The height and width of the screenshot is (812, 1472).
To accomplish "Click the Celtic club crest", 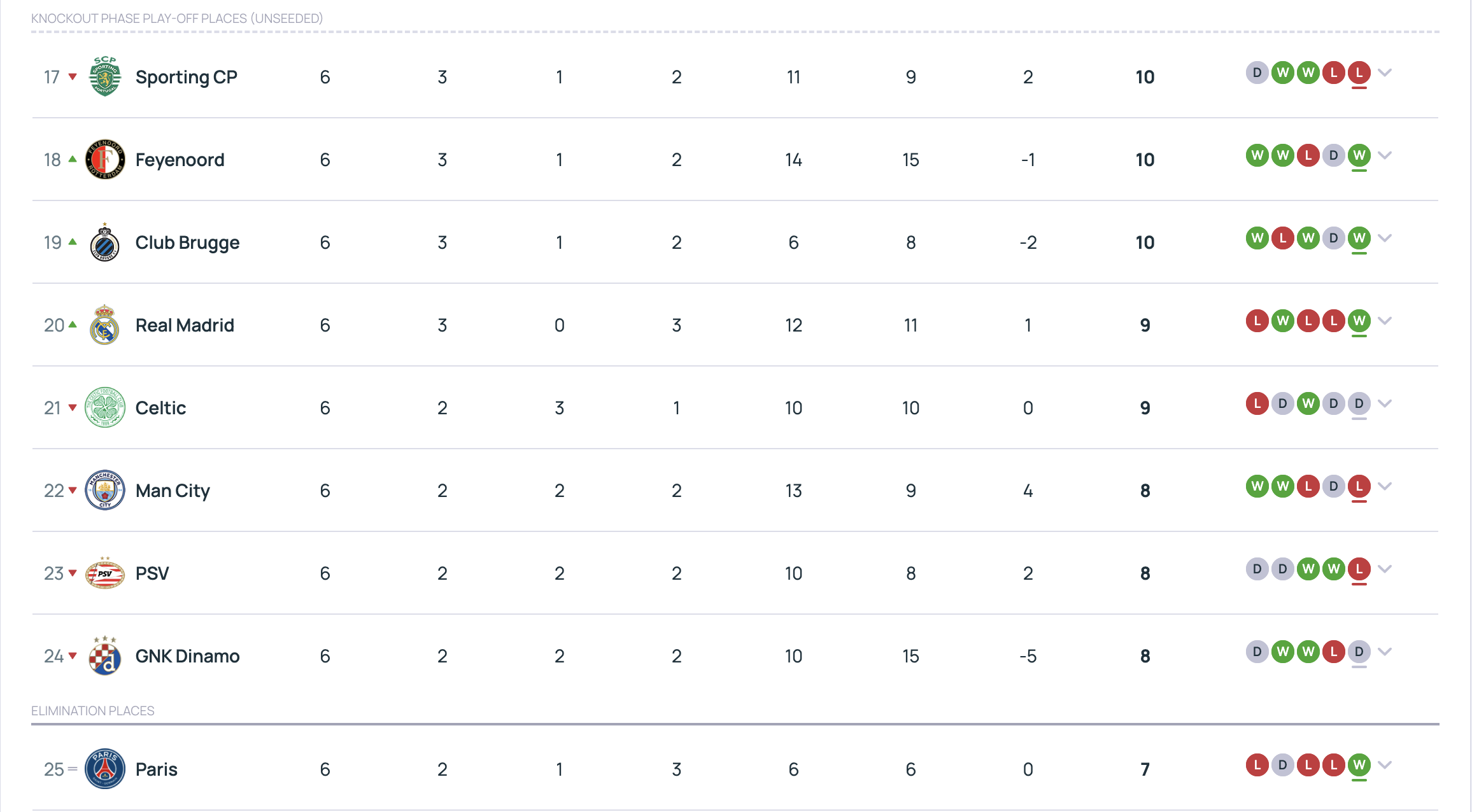I will click(x=105, y=407).
